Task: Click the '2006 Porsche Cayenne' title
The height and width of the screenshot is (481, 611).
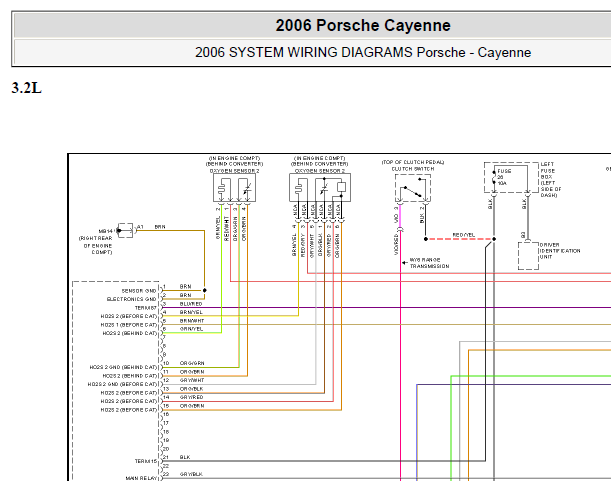Action: tap(363, 25)
